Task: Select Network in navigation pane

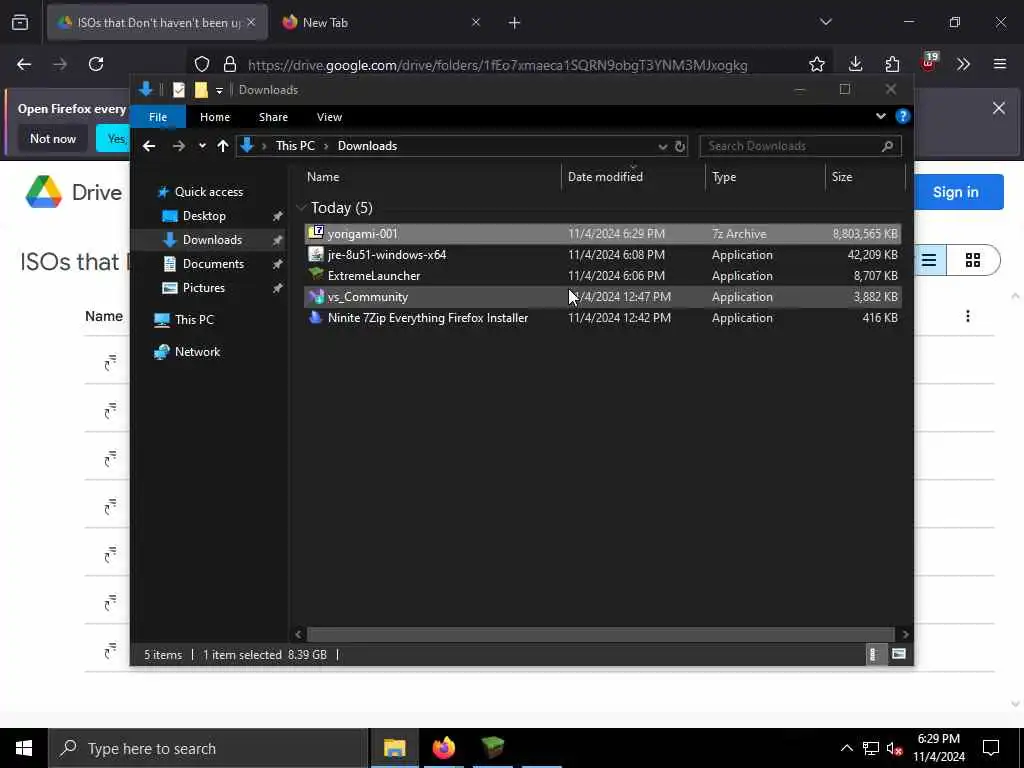Action: pos(197,351)
